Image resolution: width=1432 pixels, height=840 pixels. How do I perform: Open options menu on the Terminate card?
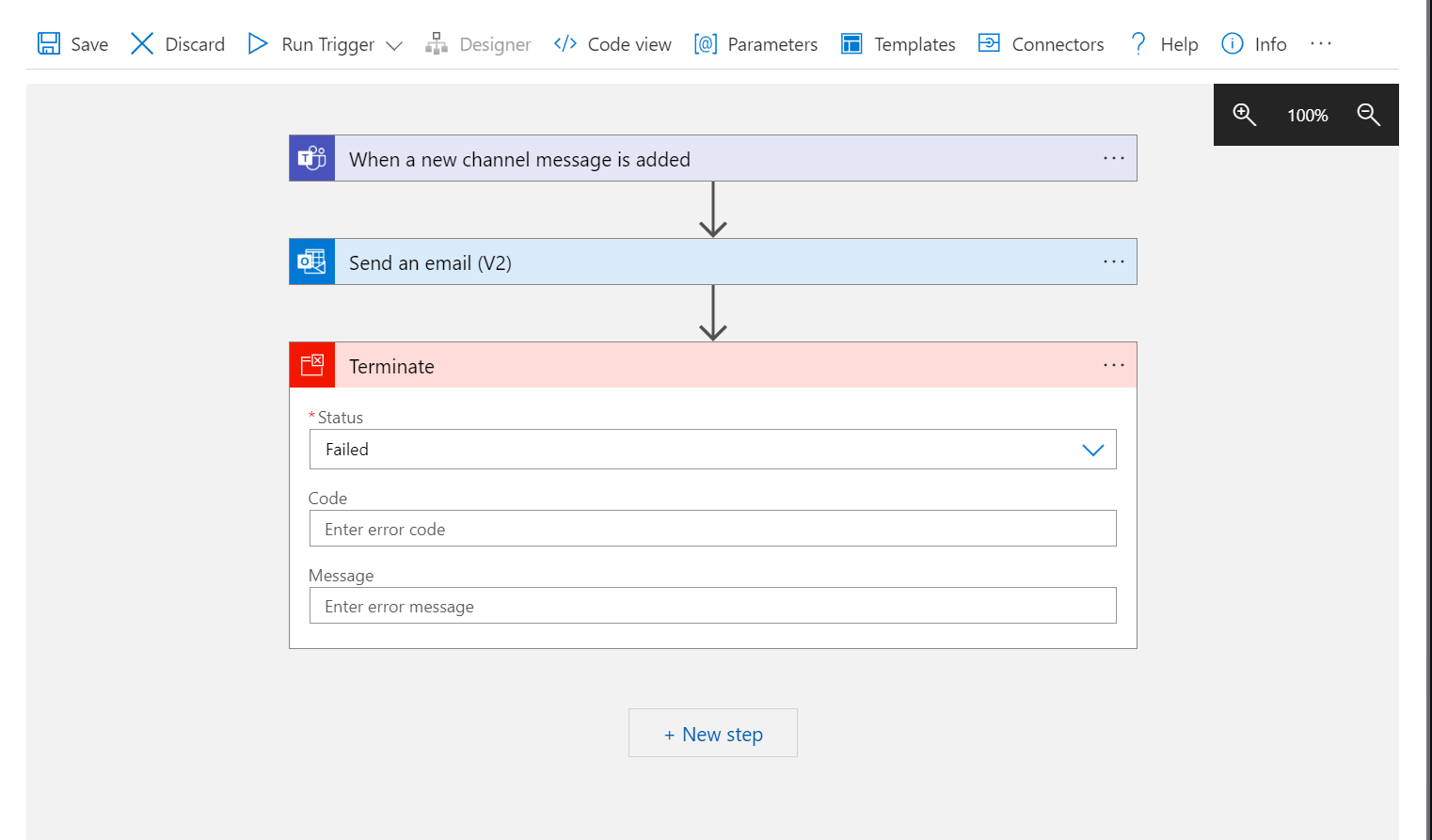pos(1113,365)
